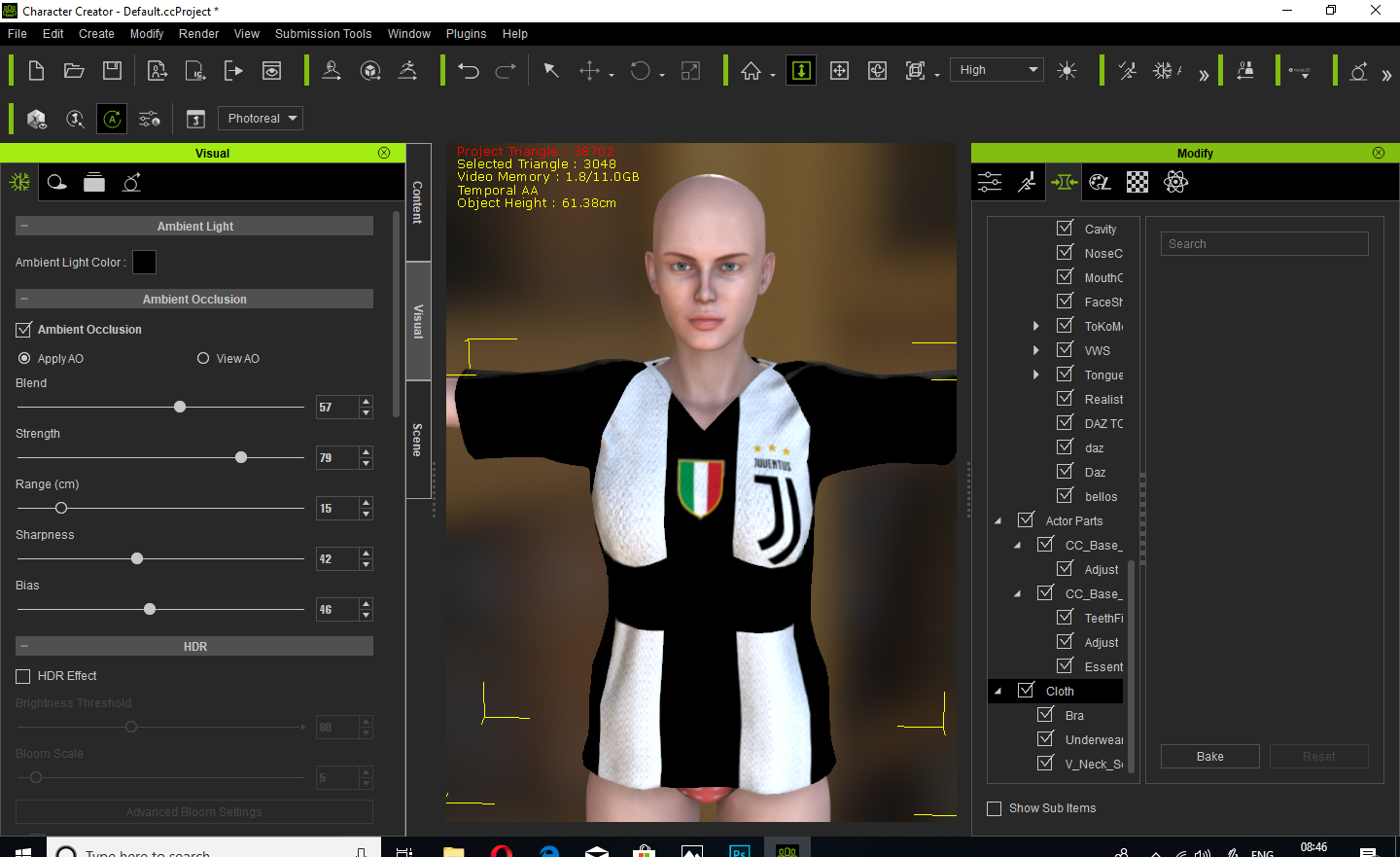Image resolution: width=1400 pixels, height=857 pixels.
Task: Switch to the Scene side tab
Action: click(x=418, y=440)
